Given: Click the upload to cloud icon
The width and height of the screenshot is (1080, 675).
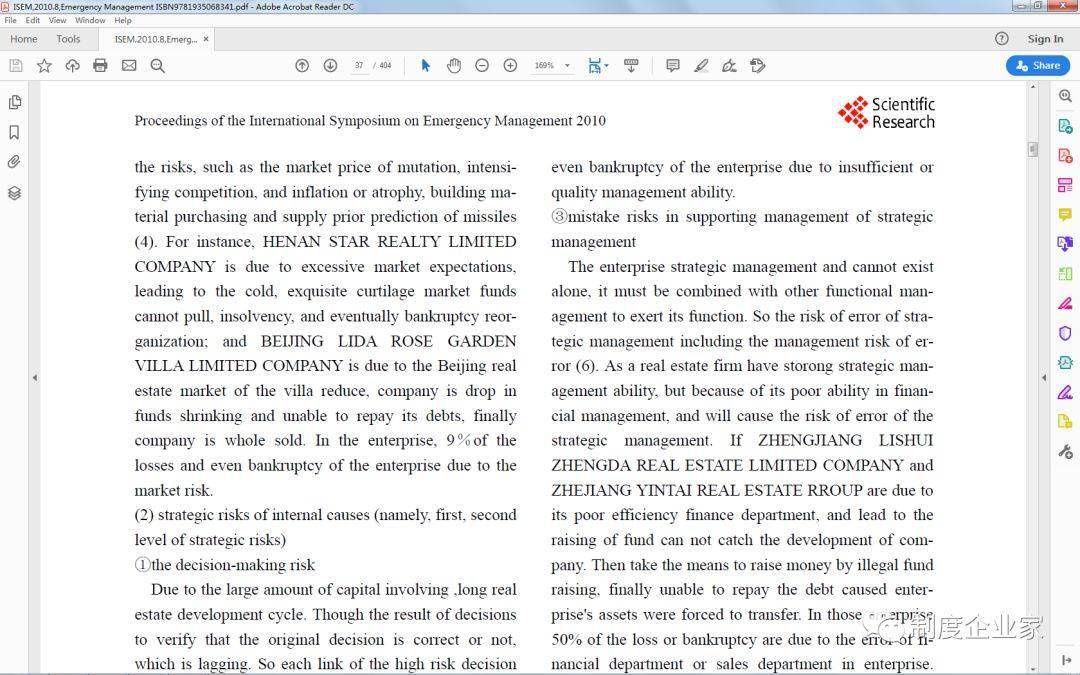Looking at the screenshot, I should coord(72,65).
